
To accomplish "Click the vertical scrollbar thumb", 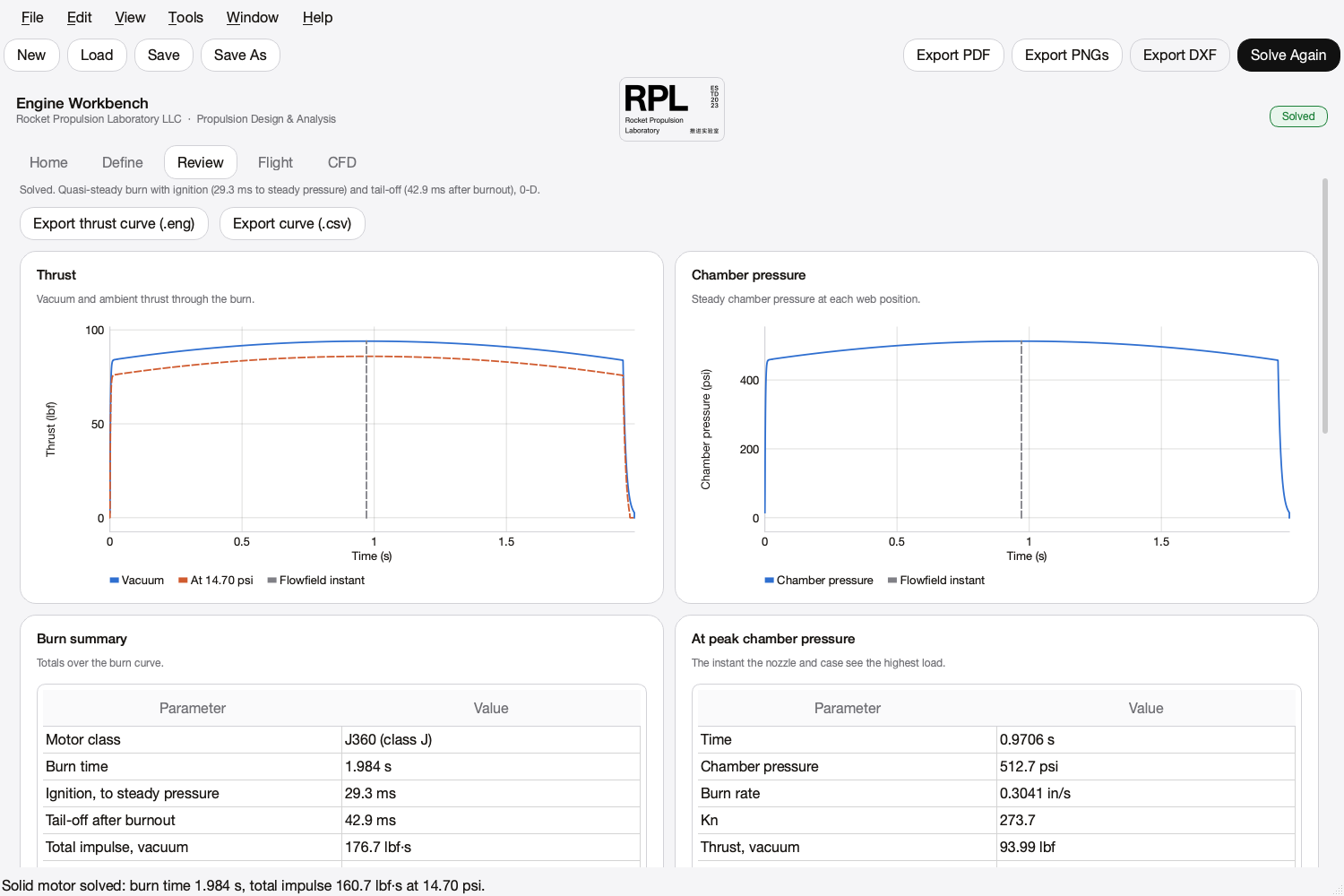I will [x=1325, y=306].
